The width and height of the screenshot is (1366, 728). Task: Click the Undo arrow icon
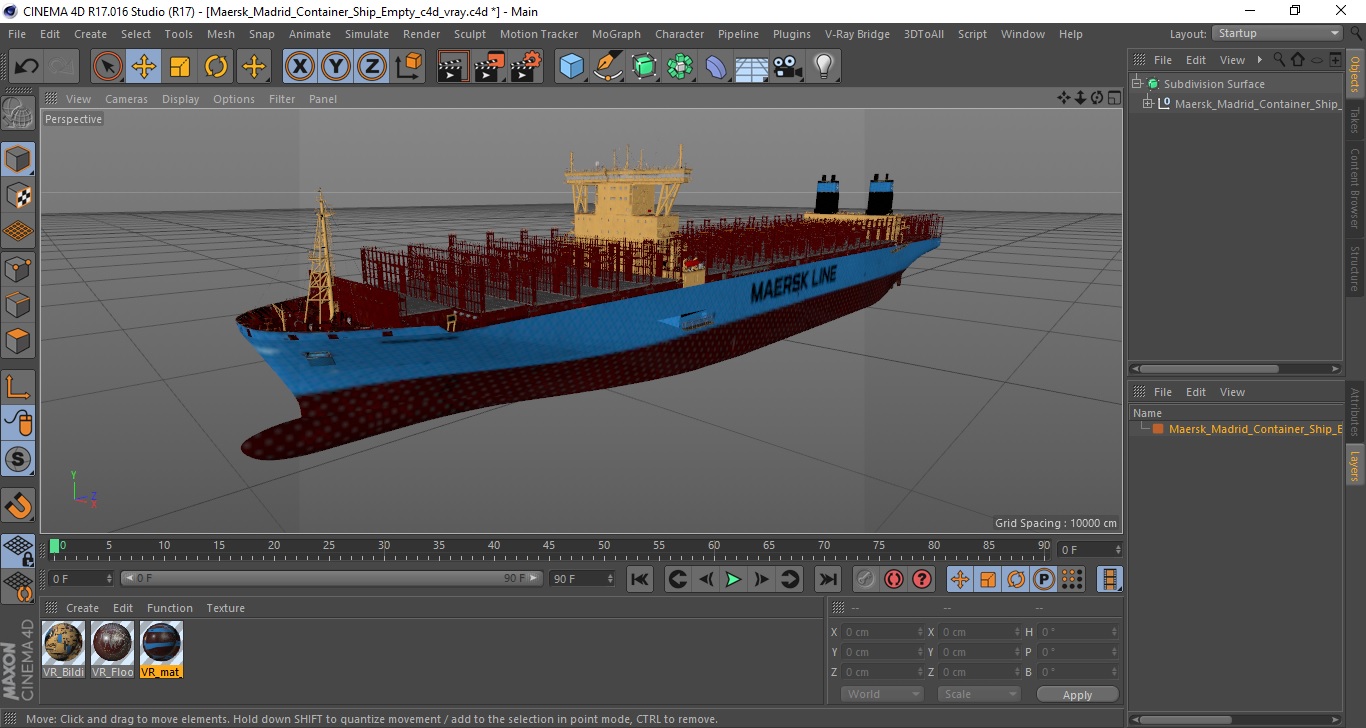click(x=26, y=67)
